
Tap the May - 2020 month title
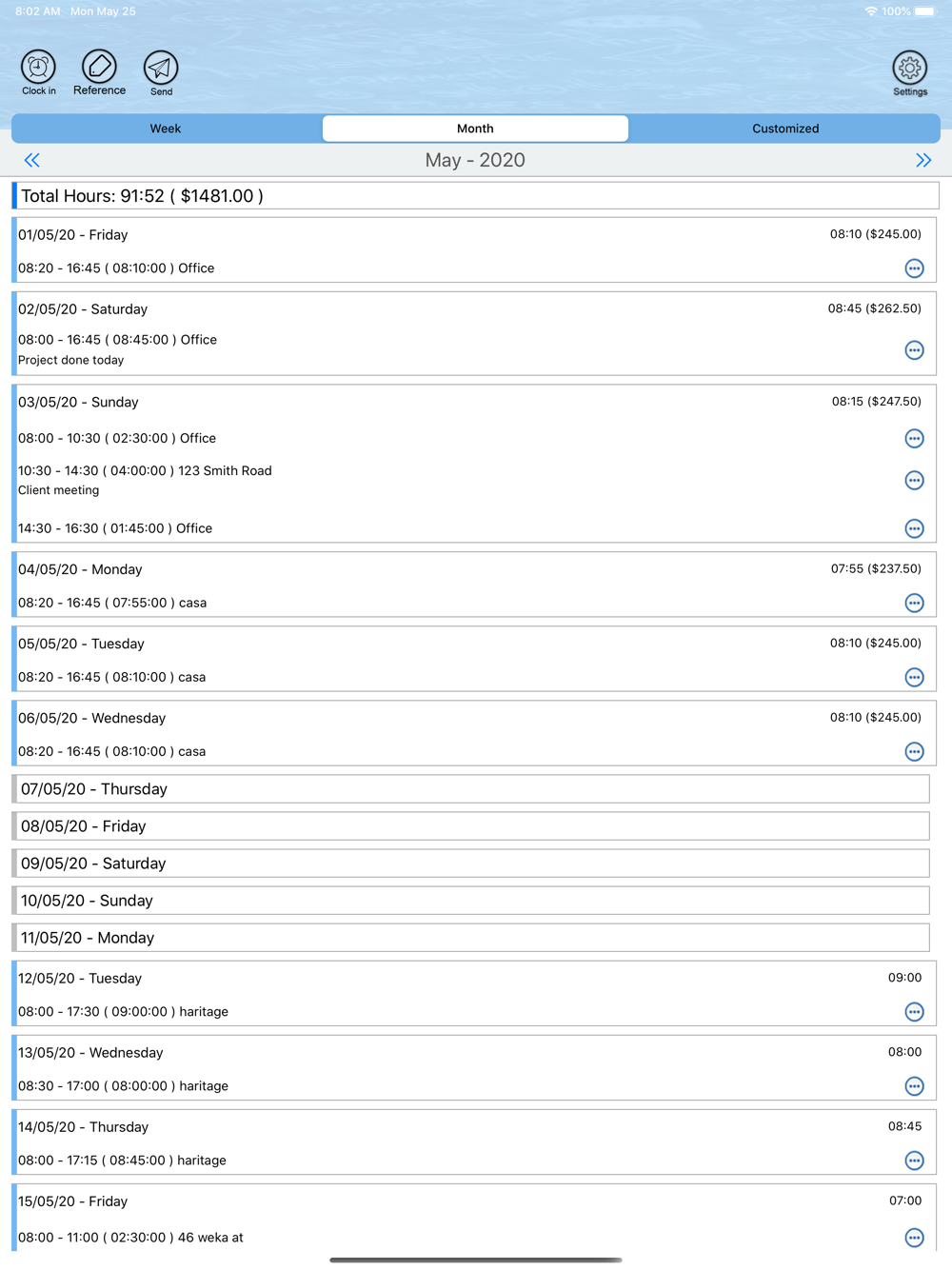pyautogui.click(x=475, y=160)
